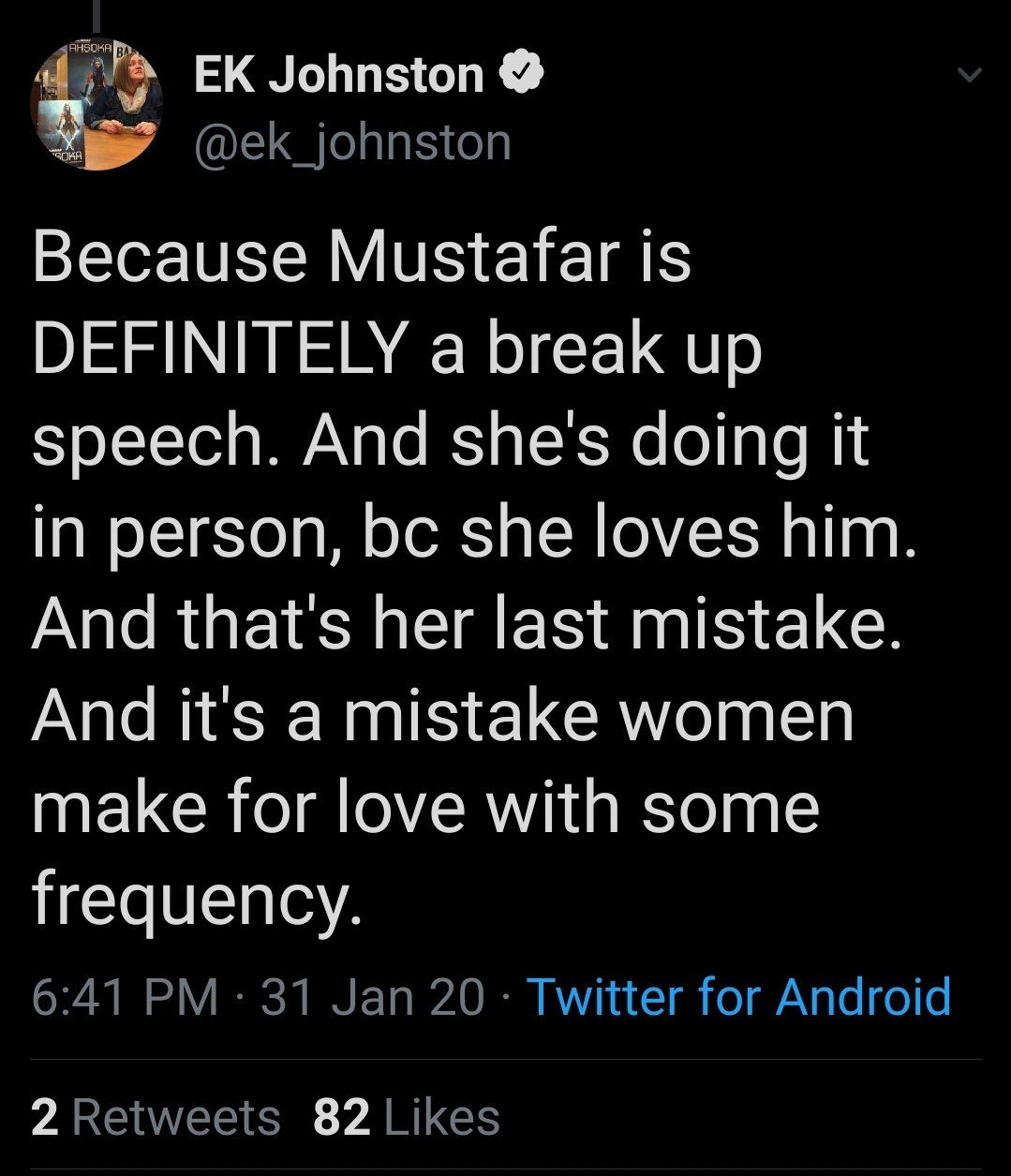Click the word "frequency." ending the tweet

(x=197, y=901)
